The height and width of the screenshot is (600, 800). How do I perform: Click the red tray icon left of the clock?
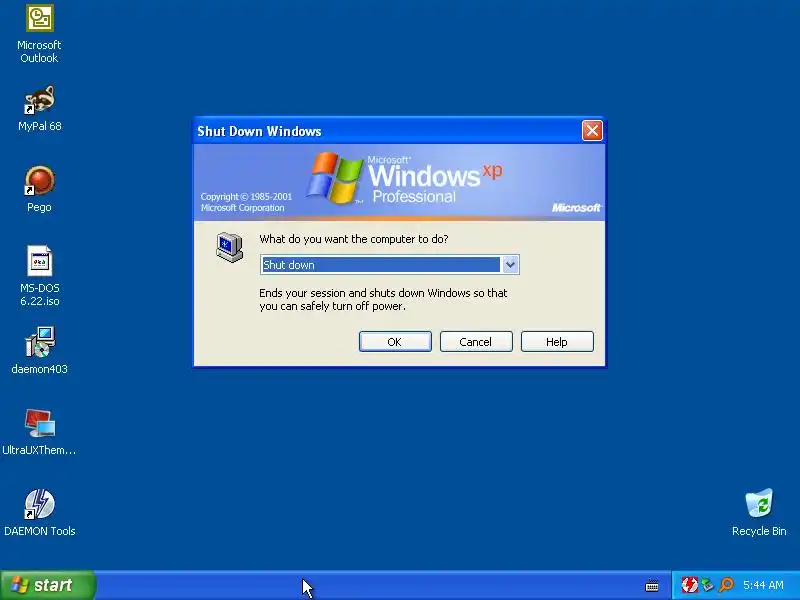689,585
